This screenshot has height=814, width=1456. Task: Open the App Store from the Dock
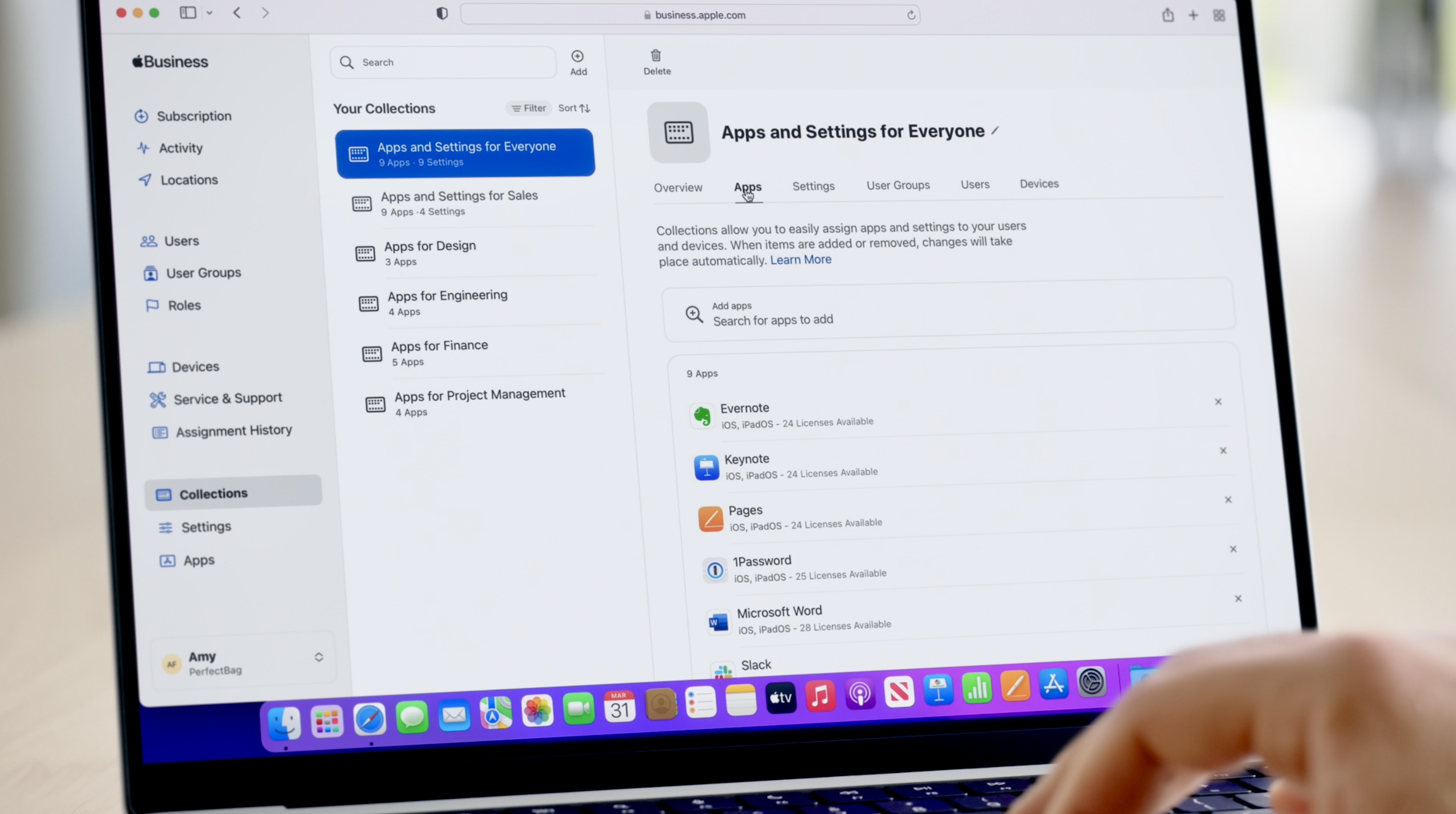coord(1053,683)
